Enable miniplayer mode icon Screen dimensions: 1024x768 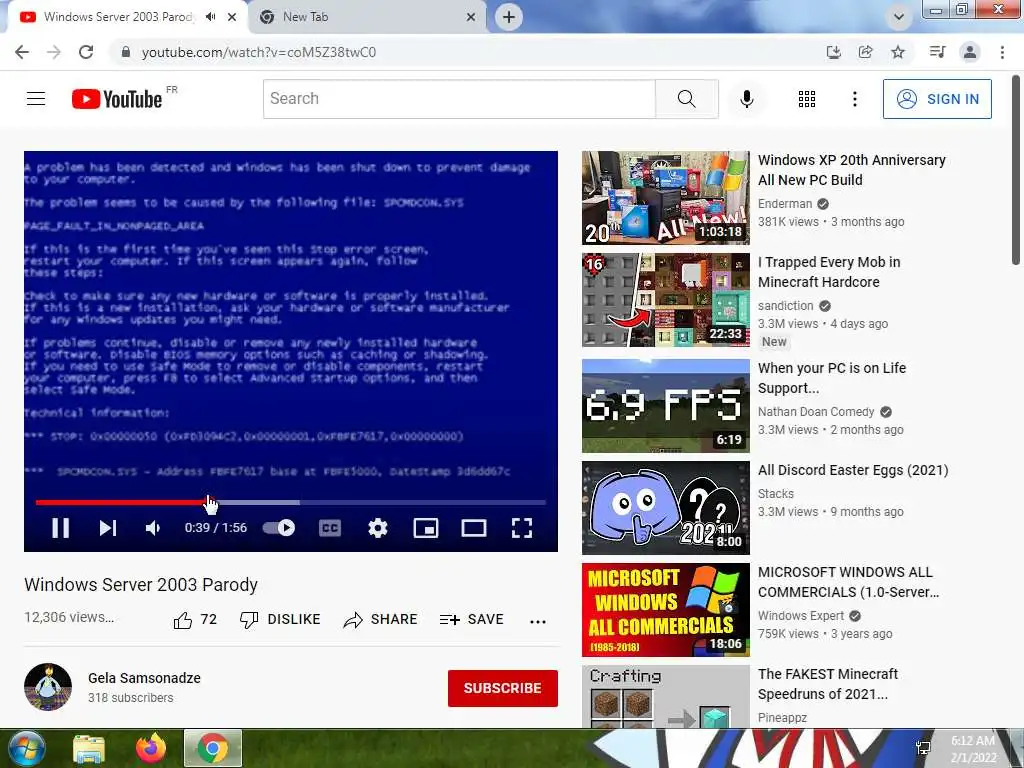click(426, 528)
